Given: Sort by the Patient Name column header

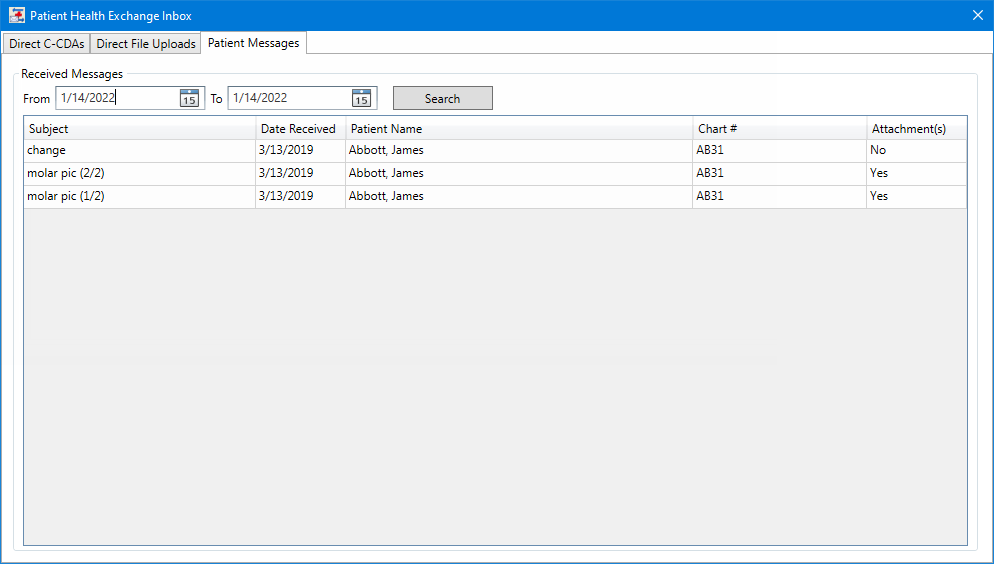Looking at the screenshot, I should click(x=518, y=129).
